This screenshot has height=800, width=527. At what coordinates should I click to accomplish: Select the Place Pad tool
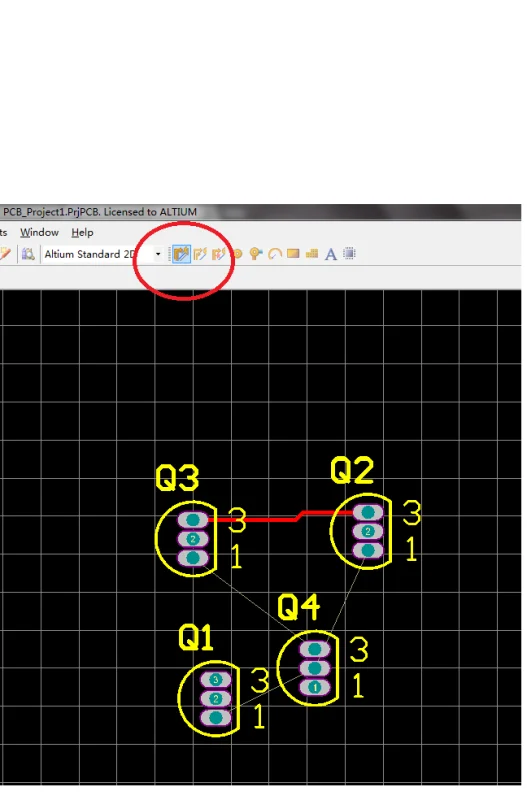click(x=238, y=254)
